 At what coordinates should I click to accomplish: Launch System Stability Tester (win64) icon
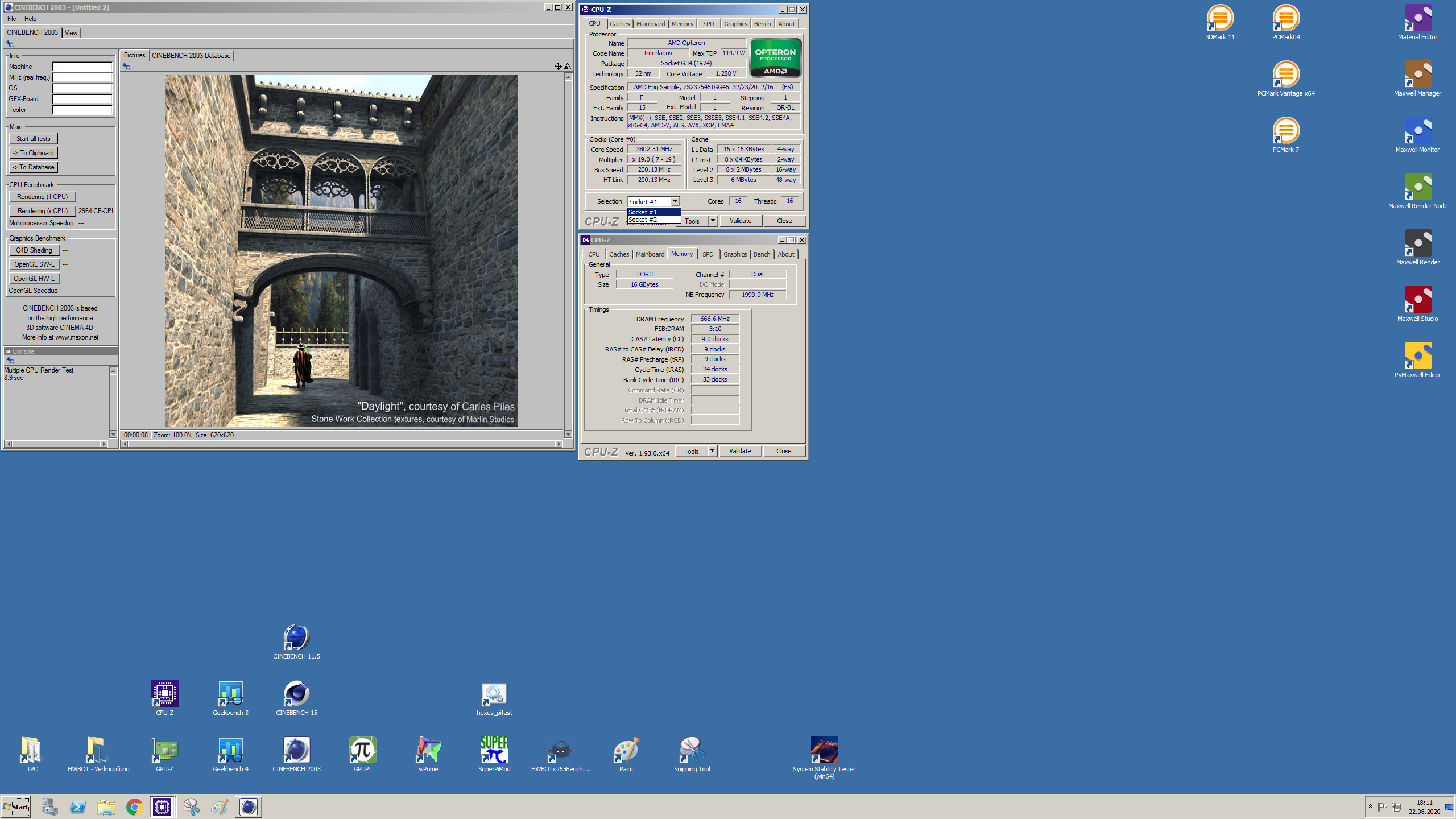point(824,758)
